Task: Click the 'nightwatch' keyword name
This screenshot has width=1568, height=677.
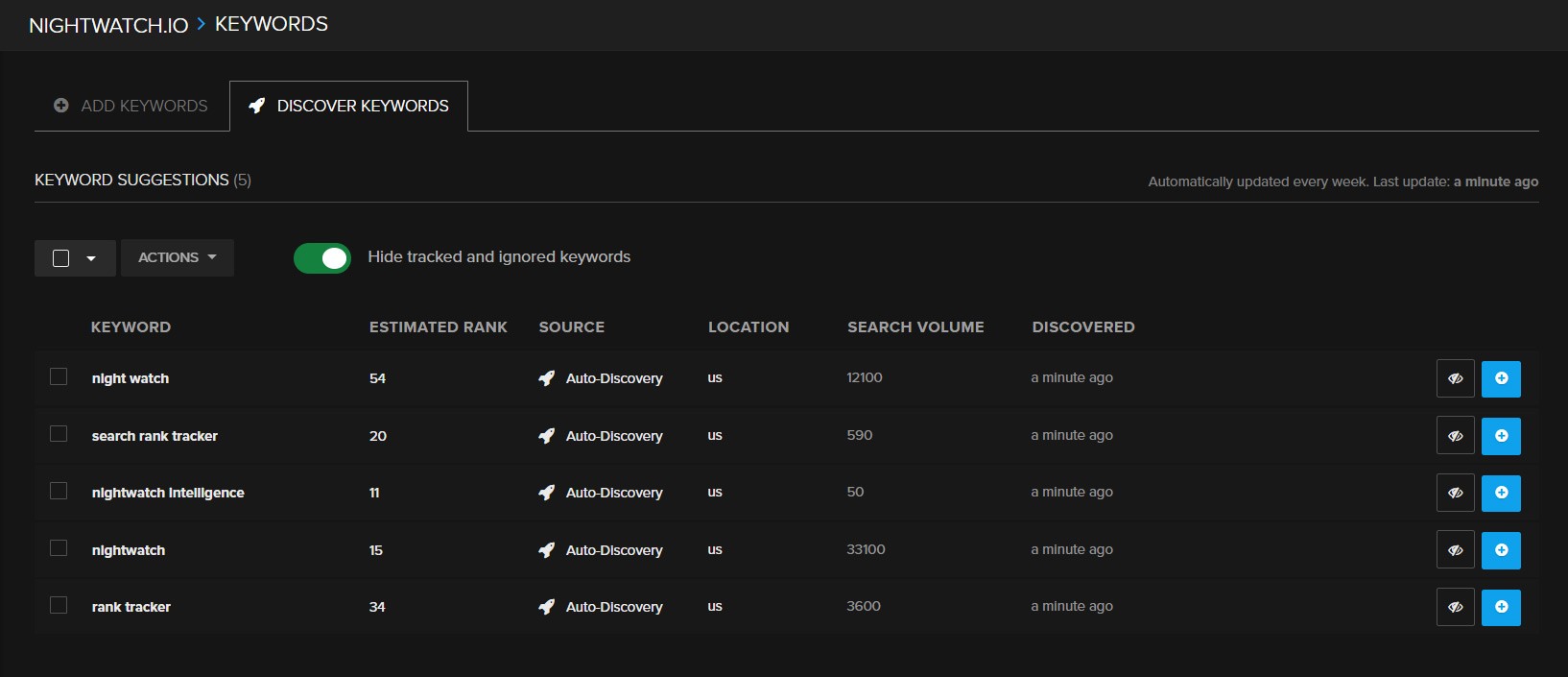Action: click(129, 550)
